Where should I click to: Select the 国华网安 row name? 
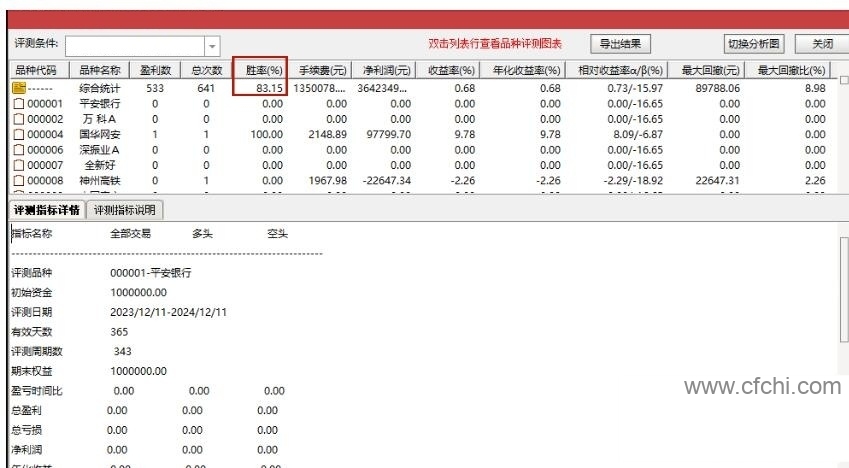point(100,134)
